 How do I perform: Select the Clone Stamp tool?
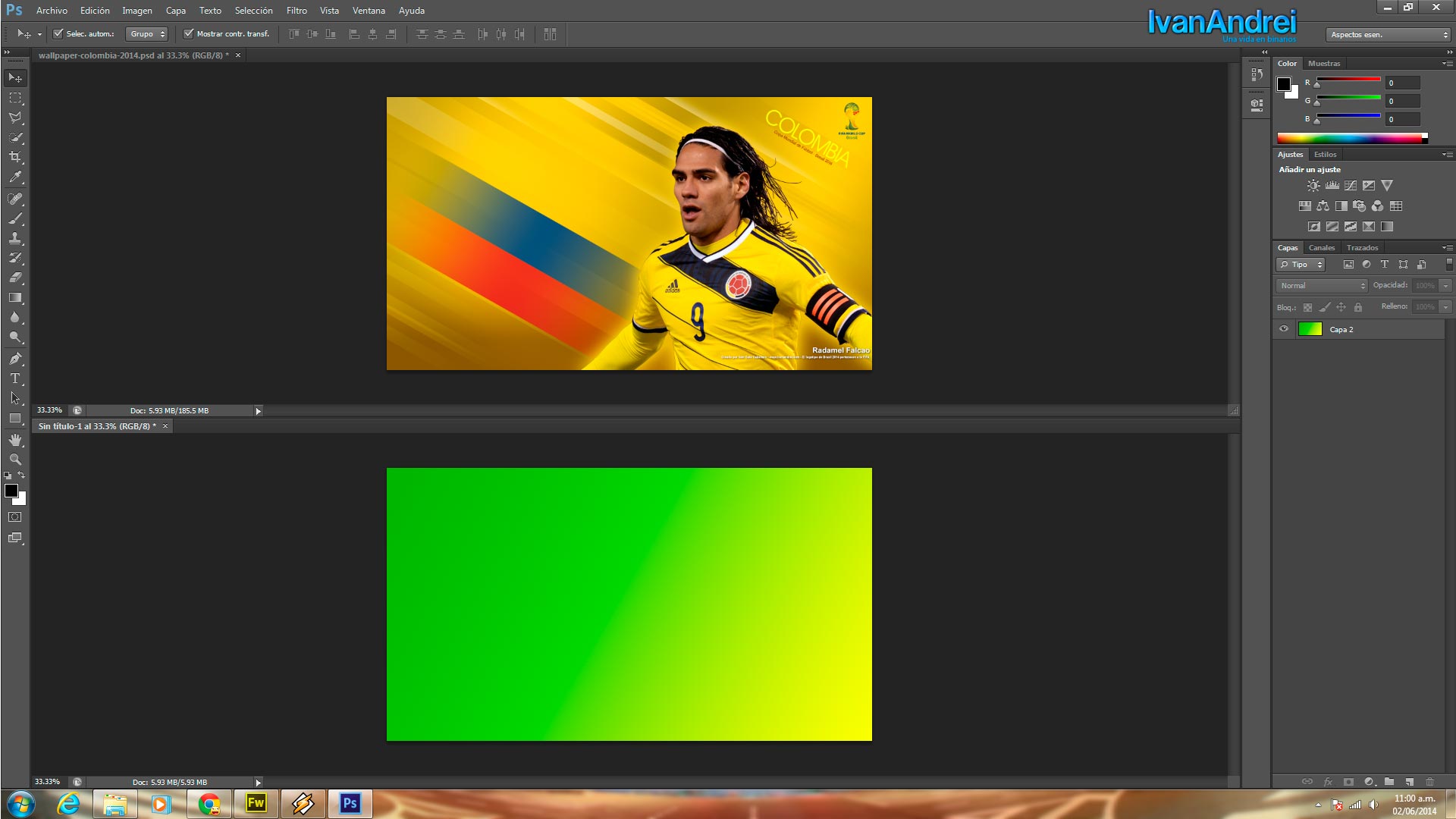[x=15, y=238]
